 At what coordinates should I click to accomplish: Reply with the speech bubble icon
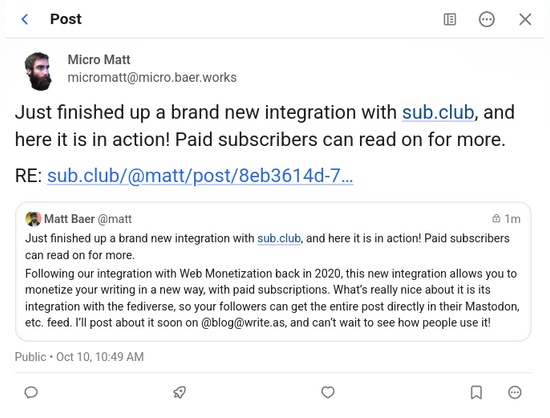(31, 392)
